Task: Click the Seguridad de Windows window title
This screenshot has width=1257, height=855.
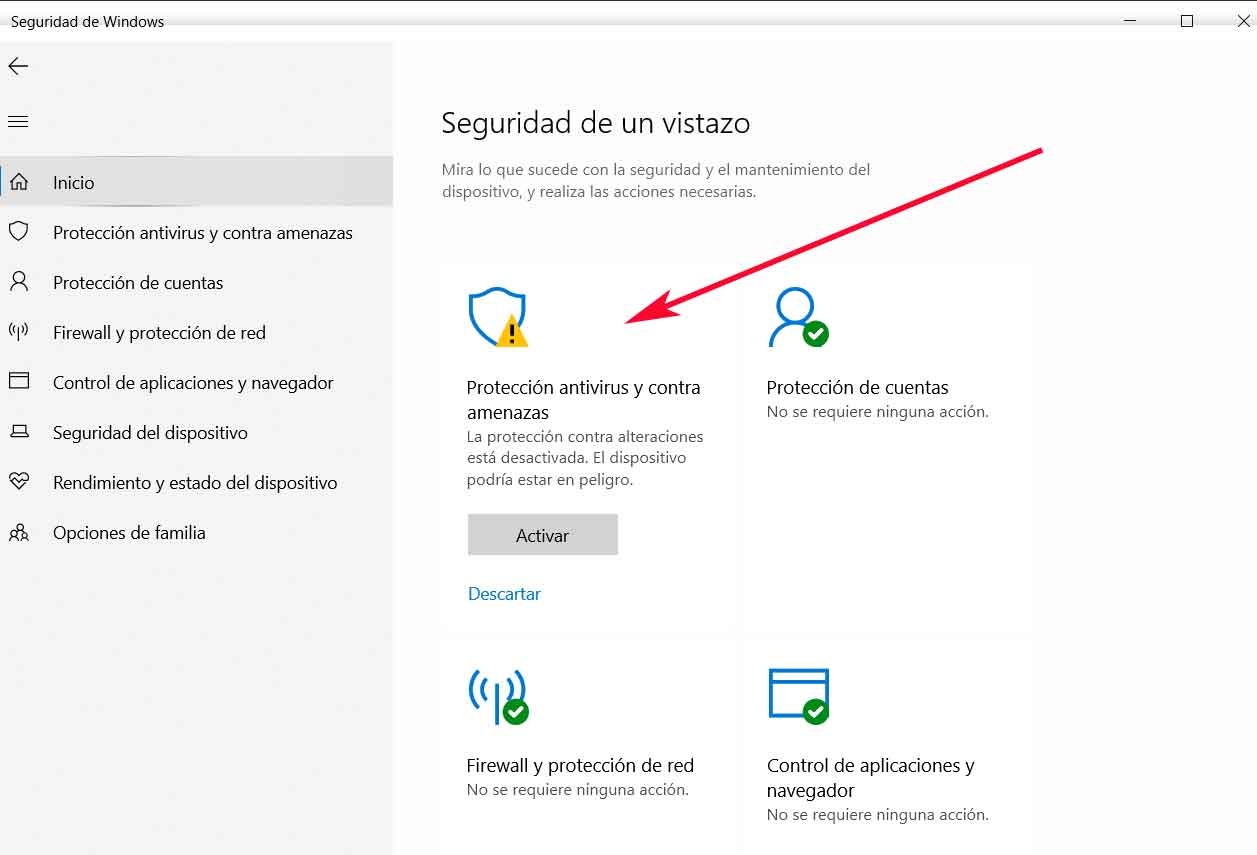Action: tap(87, 21)
